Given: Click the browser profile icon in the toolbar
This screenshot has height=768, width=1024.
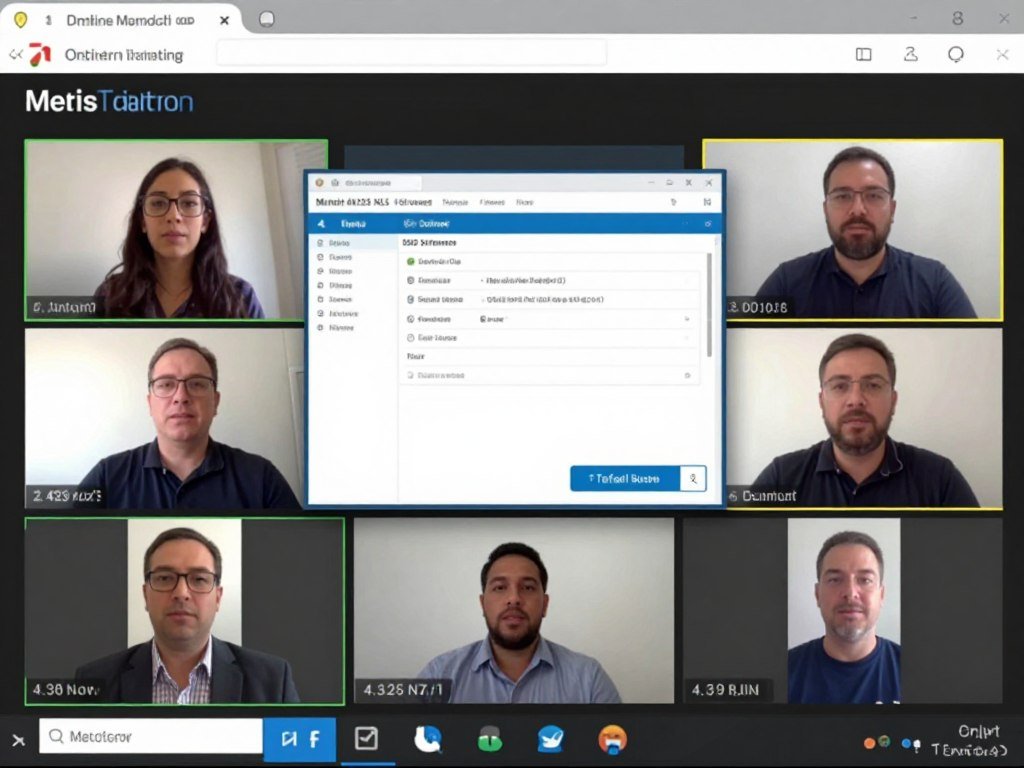Looking at the screenshot, I should point(911,55).
